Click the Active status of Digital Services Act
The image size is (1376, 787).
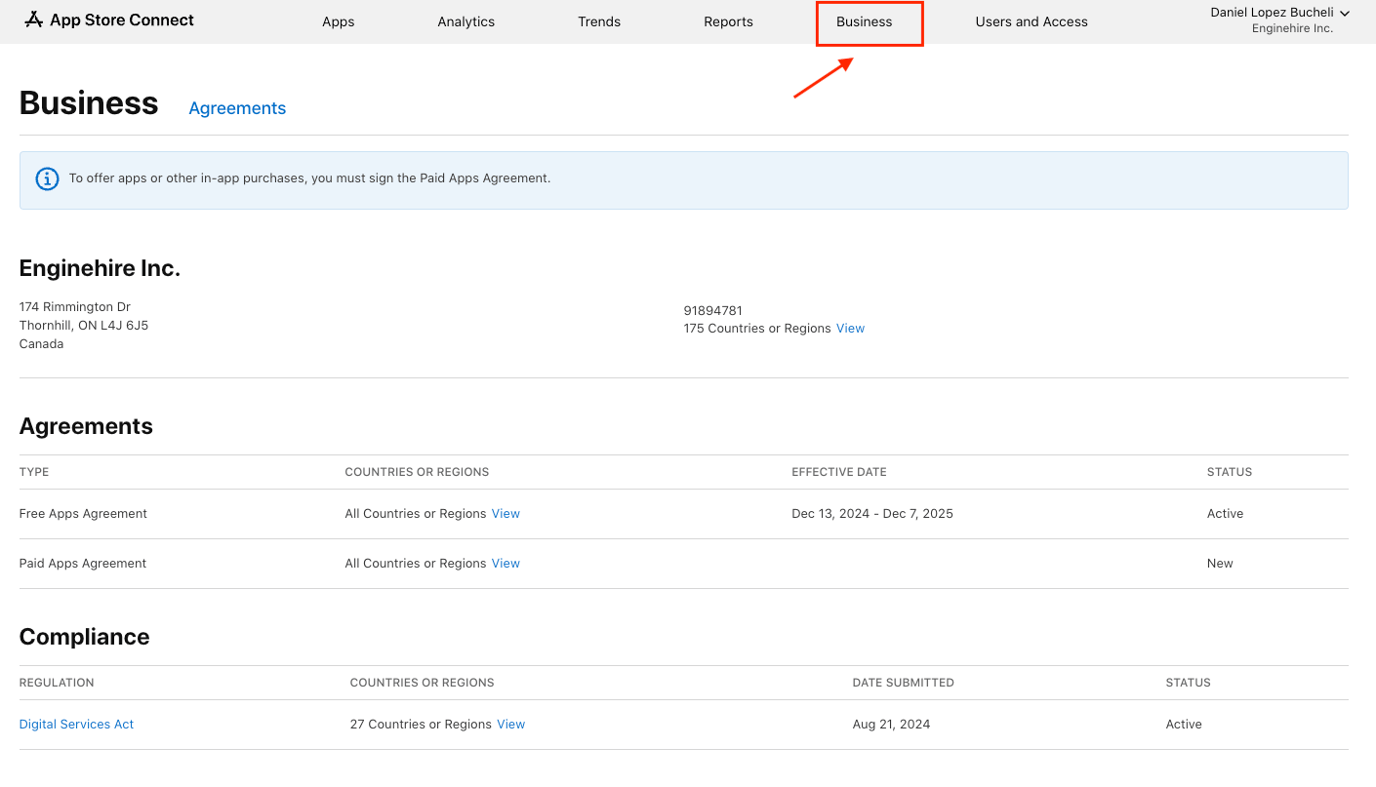pos(1184,724)
